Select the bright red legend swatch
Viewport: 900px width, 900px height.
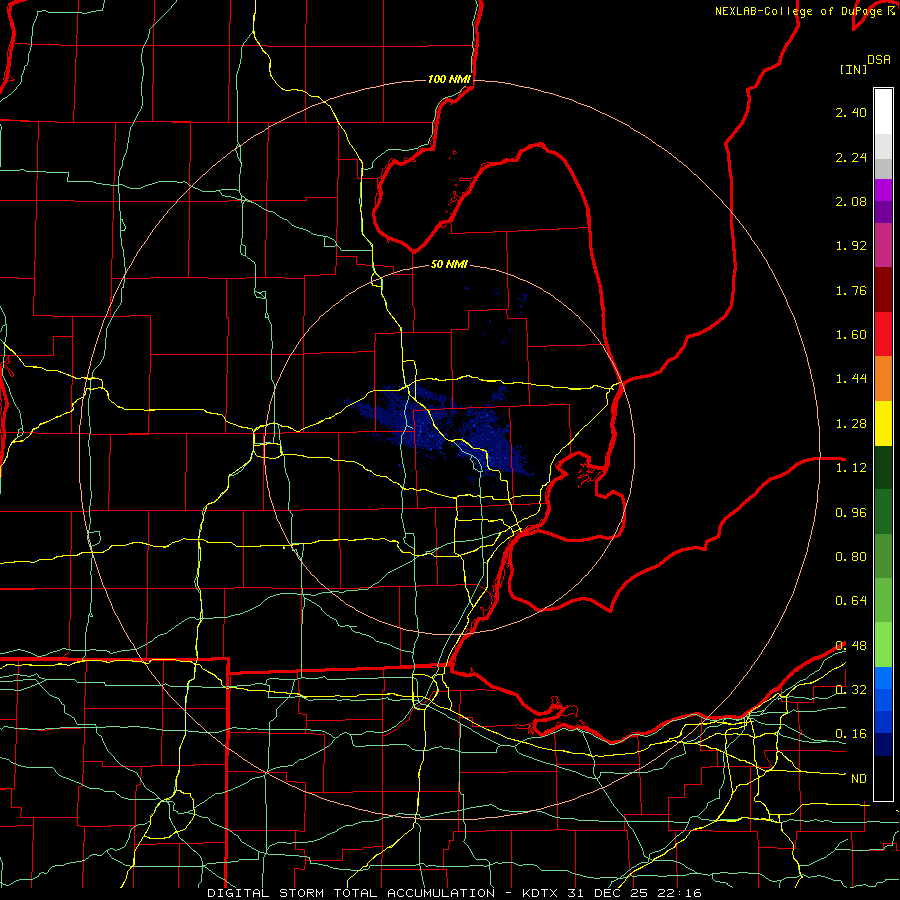coord(883,334)
